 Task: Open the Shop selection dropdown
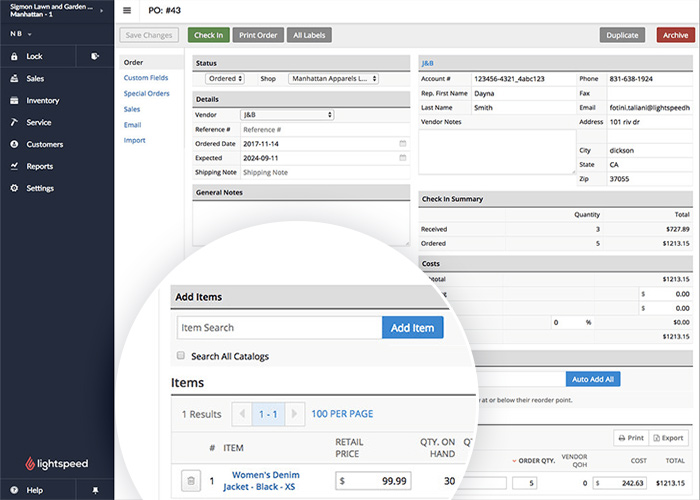(x=334, y=78)
